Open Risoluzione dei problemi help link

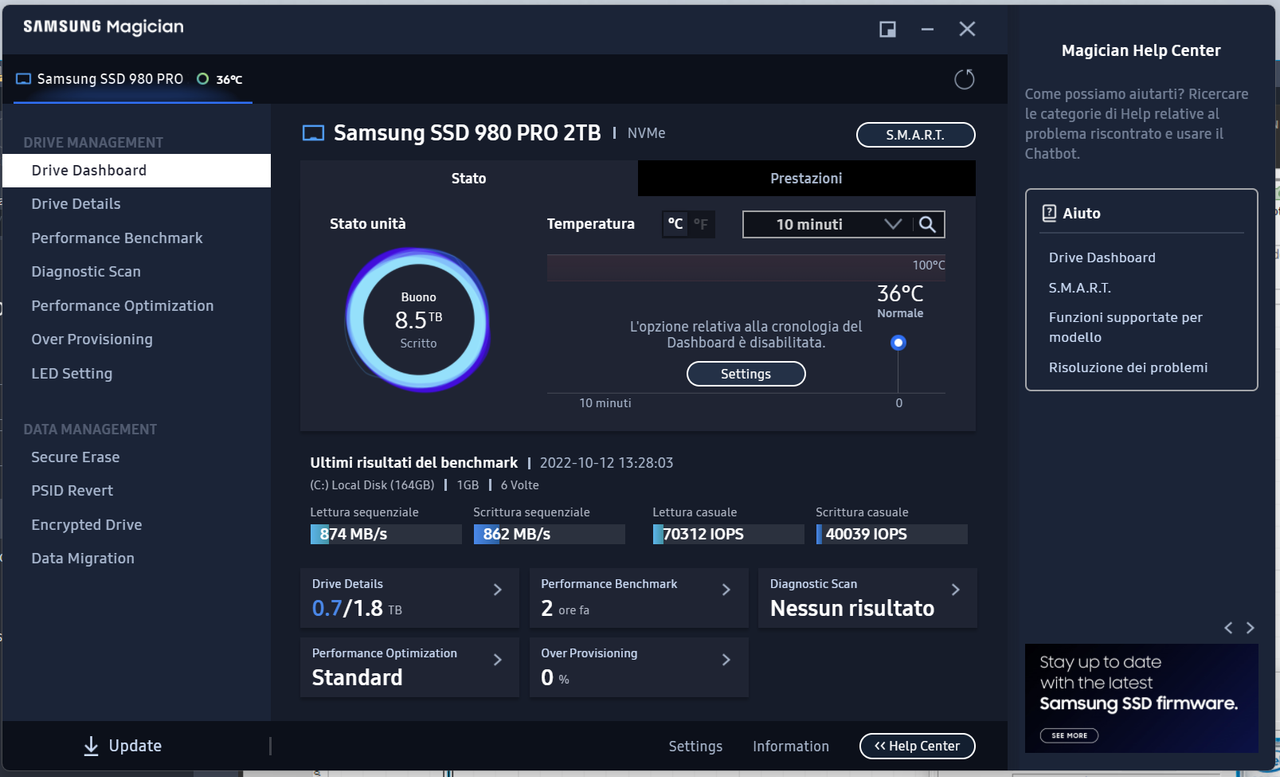[x=1128, y=367]
